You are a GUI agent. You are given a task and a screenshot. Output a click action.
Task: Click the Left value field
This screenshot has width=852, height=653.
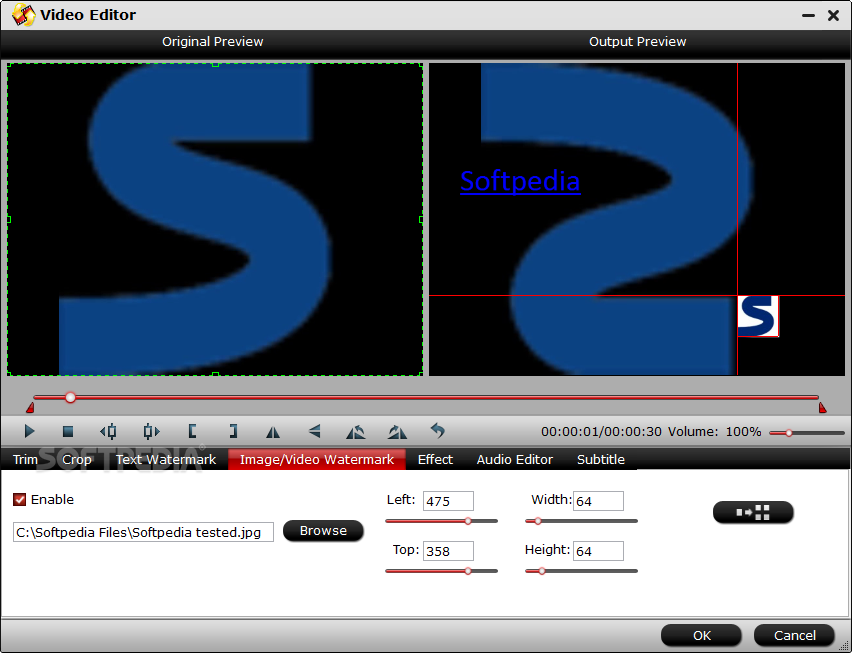click(448, 501)
